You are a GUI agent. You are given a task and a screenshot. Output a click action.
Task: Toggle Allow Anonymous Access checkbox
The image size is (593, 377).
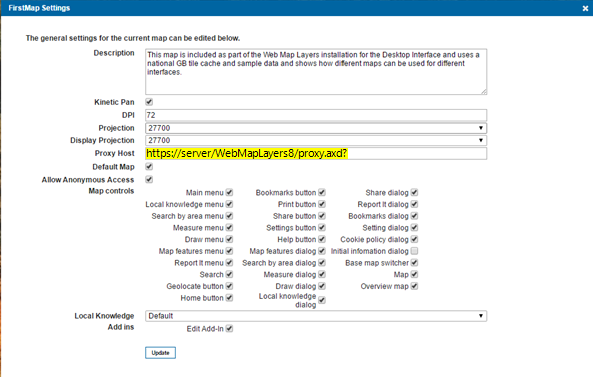click(149, 179)
